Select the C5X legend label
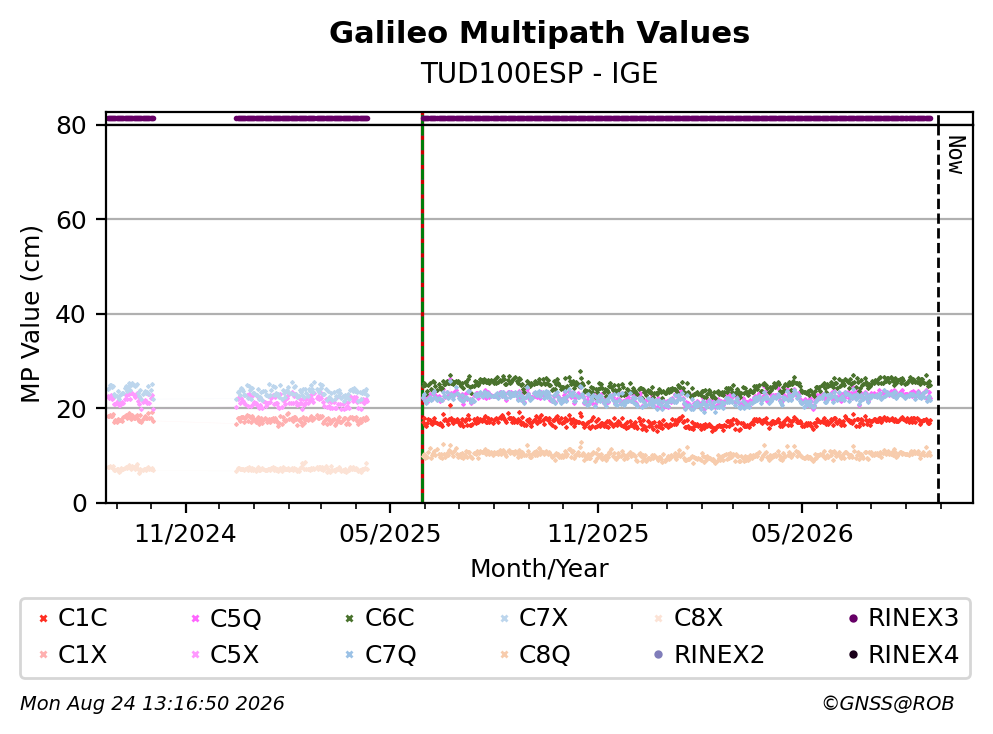The width and height of the screenshot is (993, 734). point(234,654)
